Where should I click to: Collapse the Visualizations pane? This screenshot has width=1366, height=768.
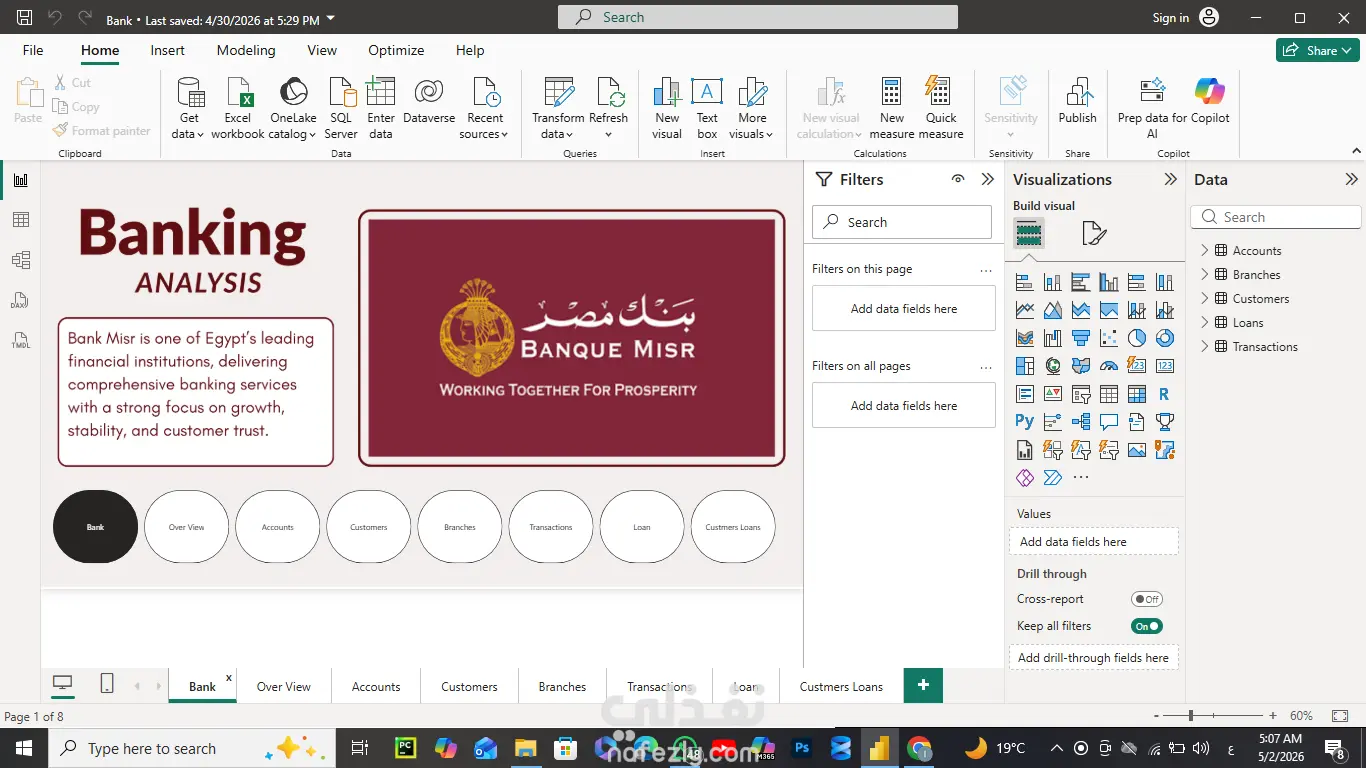[1171, 180]
